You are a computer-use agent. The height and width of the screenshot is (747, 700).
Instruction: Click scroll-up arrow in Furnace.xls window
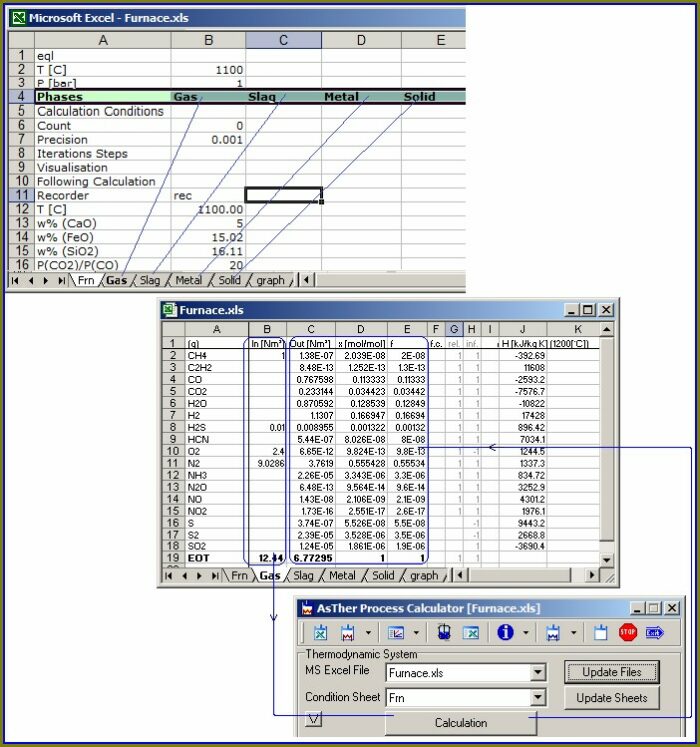(606, 329)
